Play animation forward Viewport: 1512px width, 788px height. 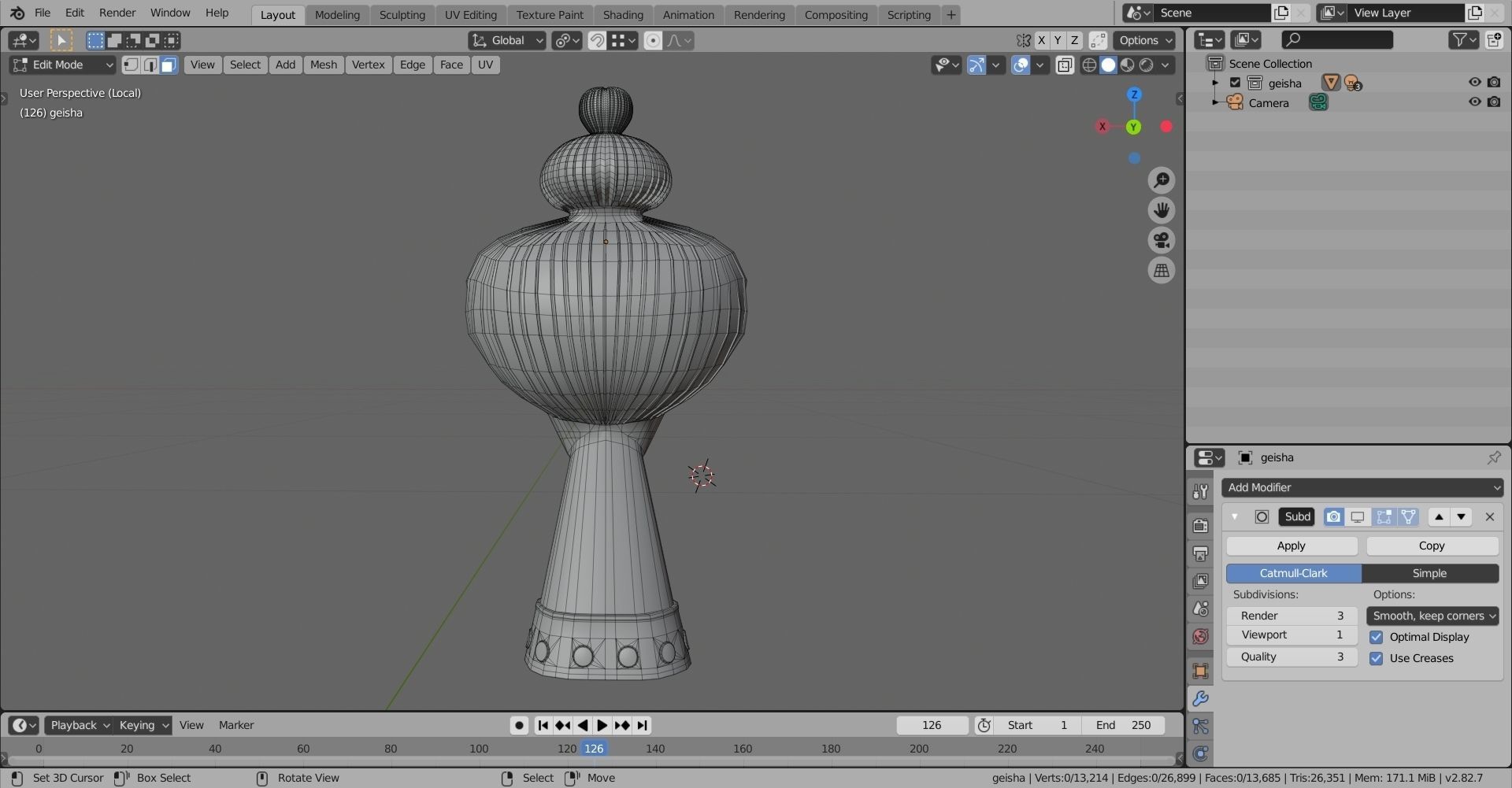(602, 725)
